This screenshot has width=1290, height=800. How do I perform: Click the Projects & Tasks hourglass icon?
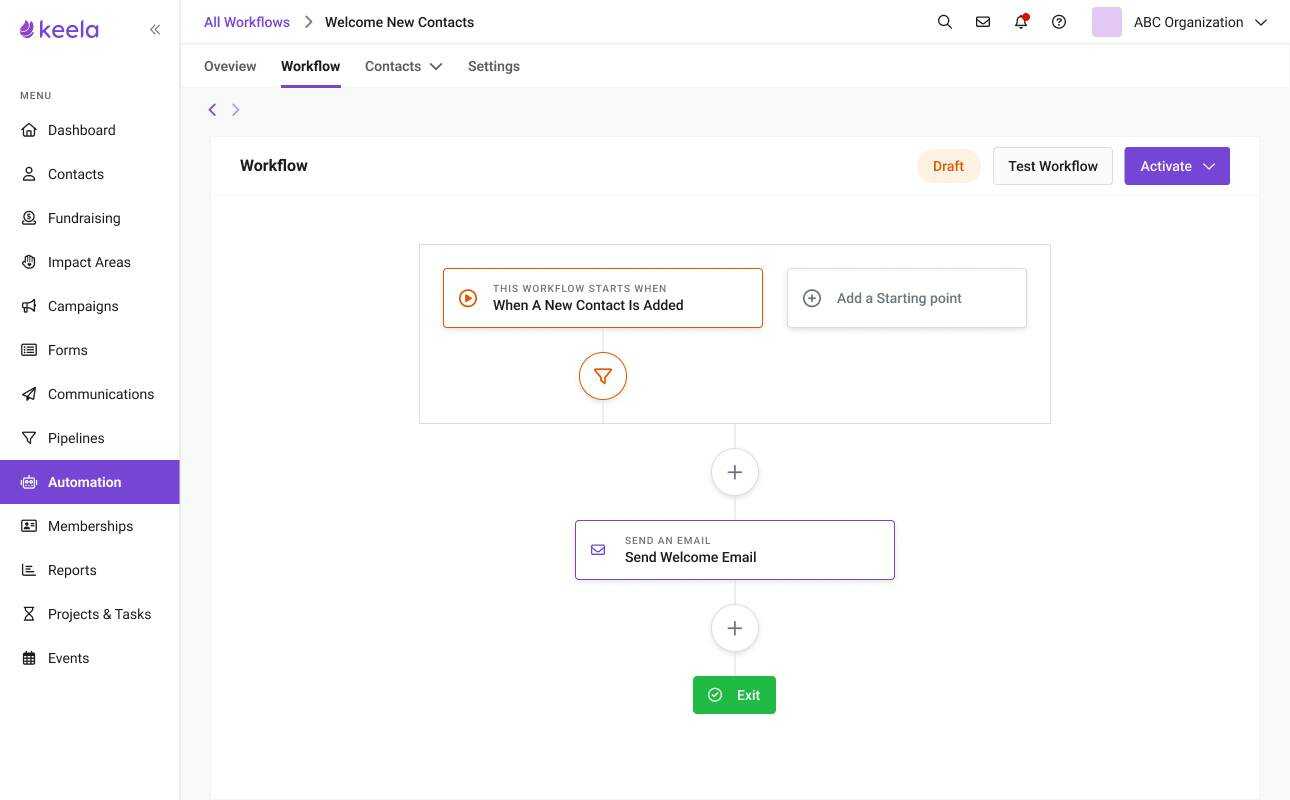[x=29, y=614]
